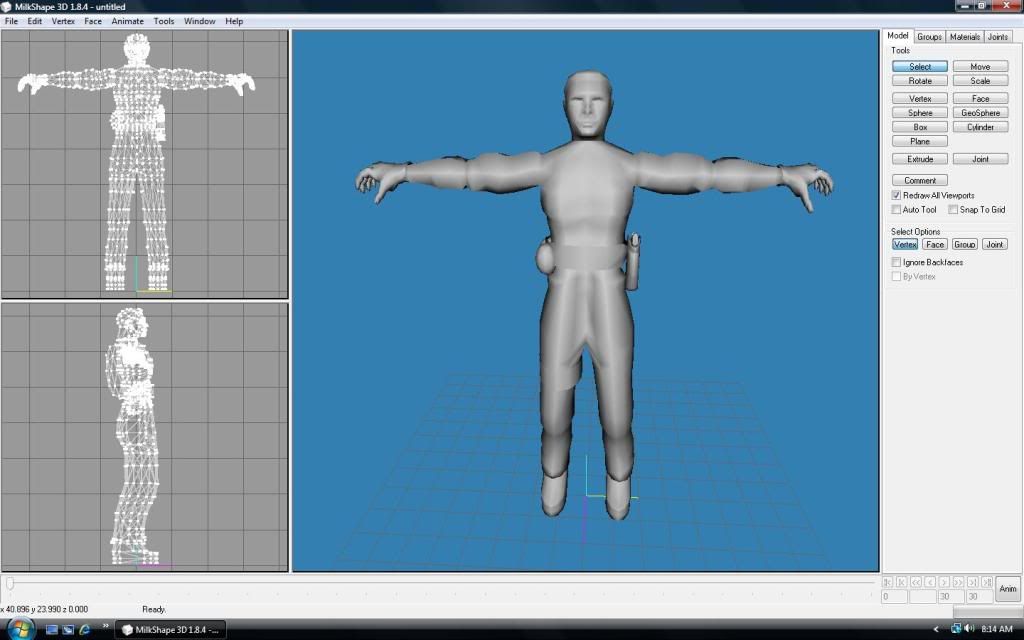
Task: Activate the Move tool
Action: (980, 67)
